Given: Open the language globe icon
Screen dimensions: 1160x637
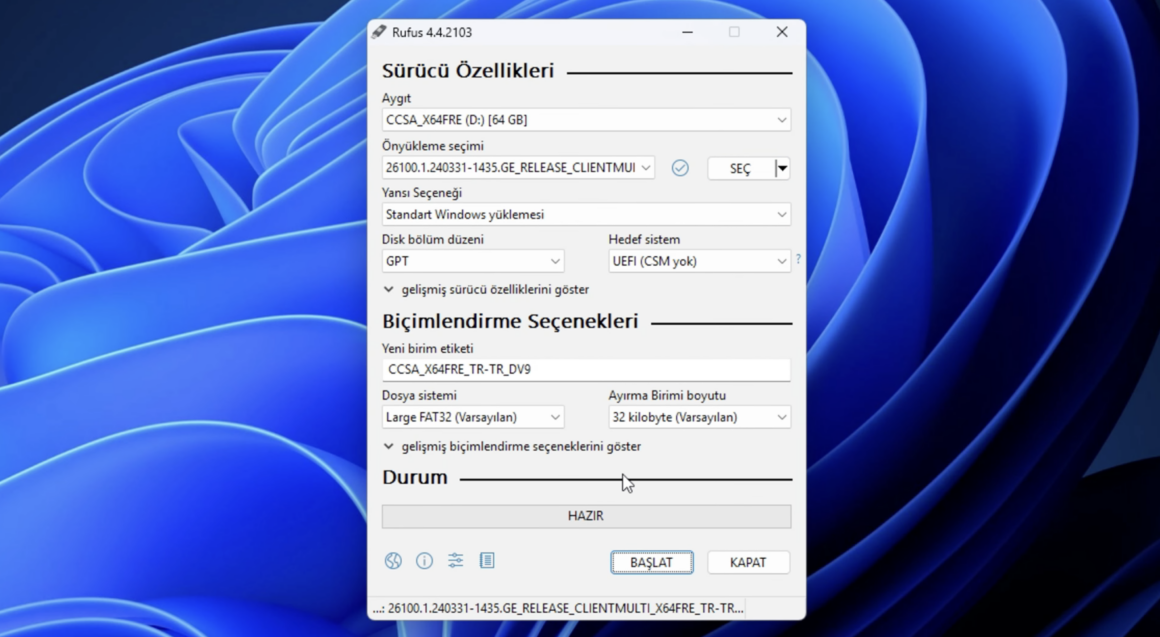Looking at the screenshot, I should point(393,561).
